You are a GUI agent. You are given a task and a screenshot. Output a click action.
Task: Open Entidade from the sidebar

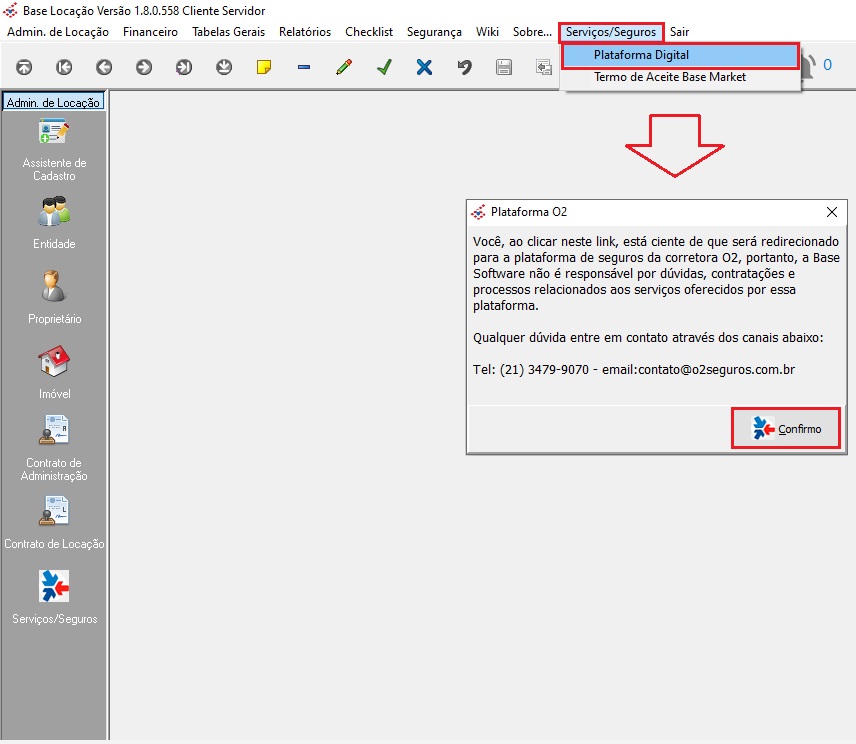[54, 222]
